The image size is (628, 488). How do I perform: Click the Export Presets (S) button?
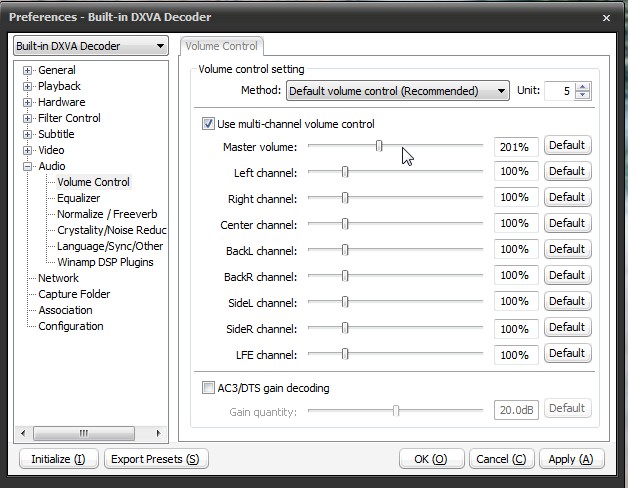click(156, 459)
